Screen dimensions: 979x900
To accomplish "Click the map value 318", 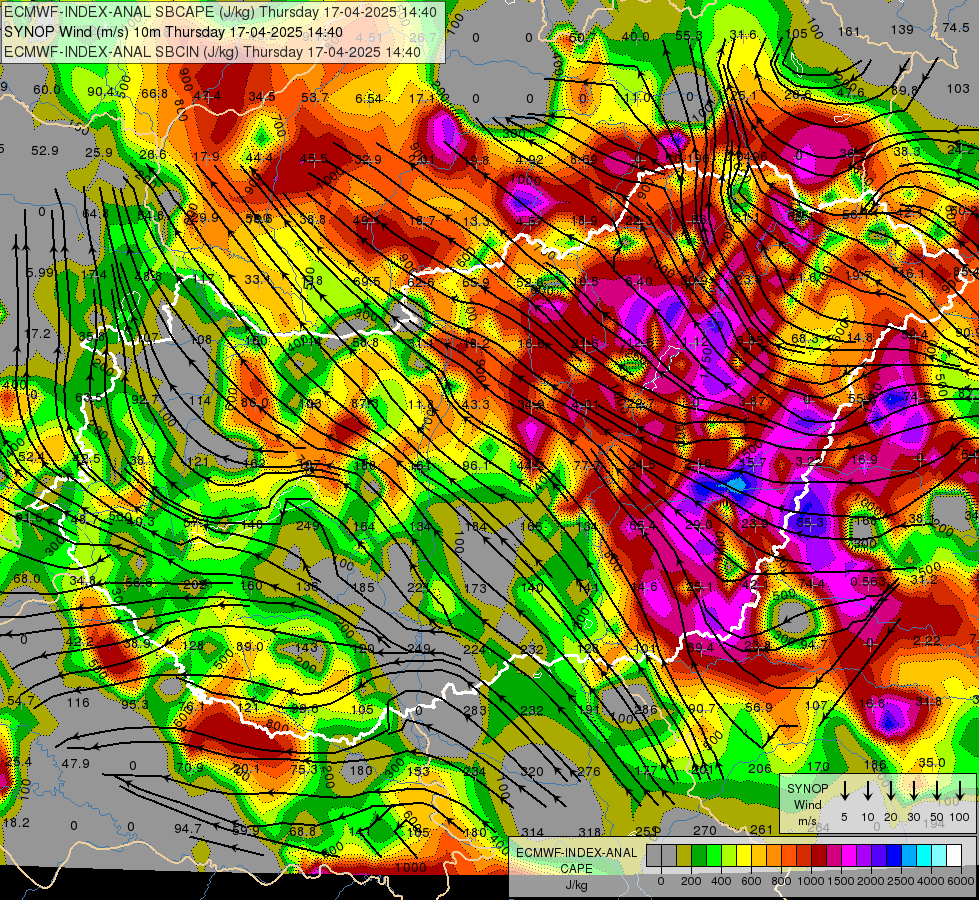I will click(x=589, y=832).
